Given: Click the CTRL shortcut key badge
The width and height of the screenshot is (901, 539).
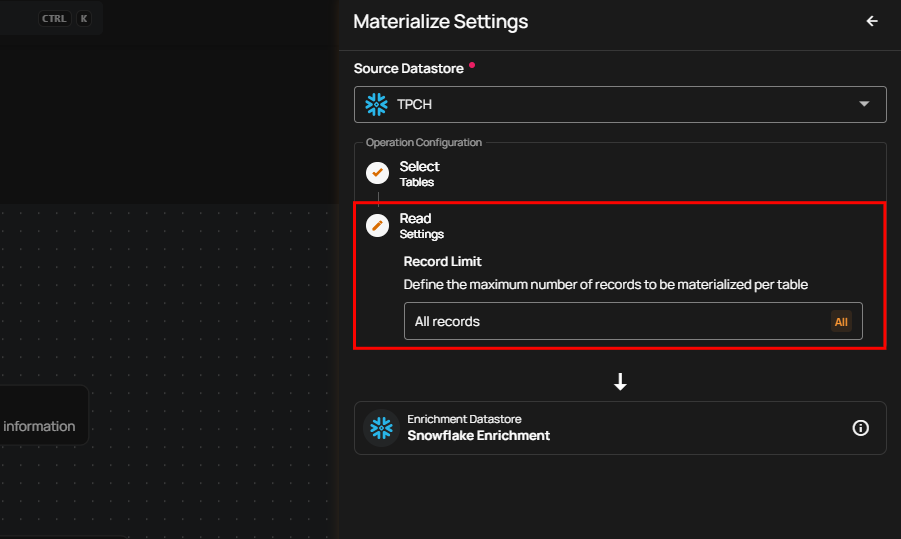Looking at the screenshot, I should click(54, 18).
